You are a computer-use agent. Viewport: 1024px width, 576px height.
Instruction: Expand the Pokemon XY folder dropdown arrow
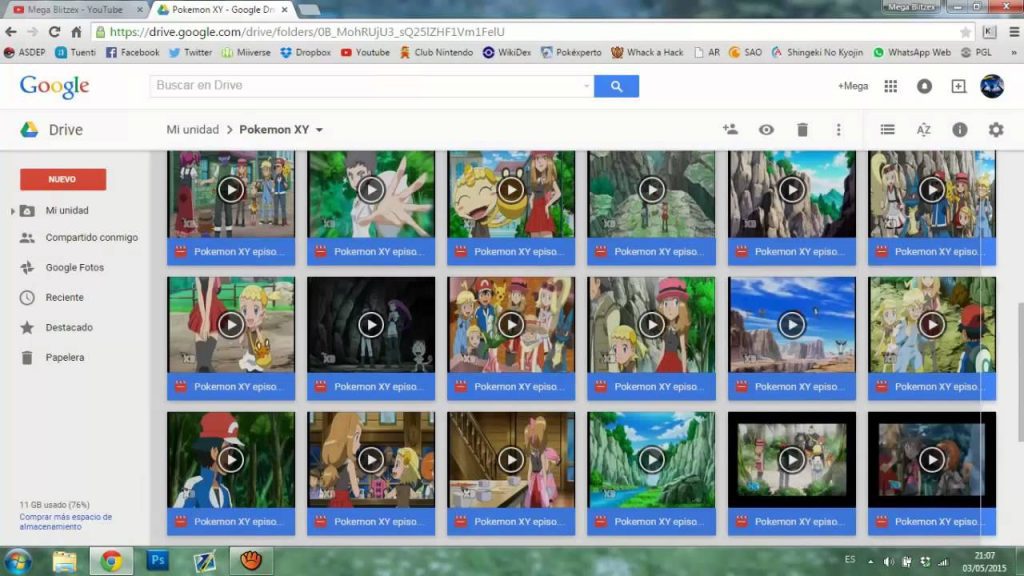[317, 129]
